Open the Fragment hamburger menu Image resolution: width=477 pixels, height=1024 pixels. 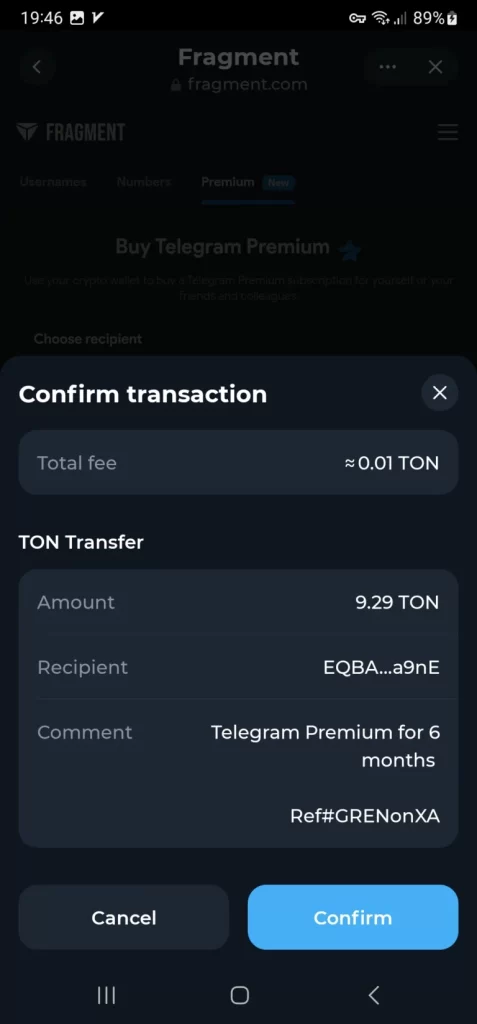[448, 133]
